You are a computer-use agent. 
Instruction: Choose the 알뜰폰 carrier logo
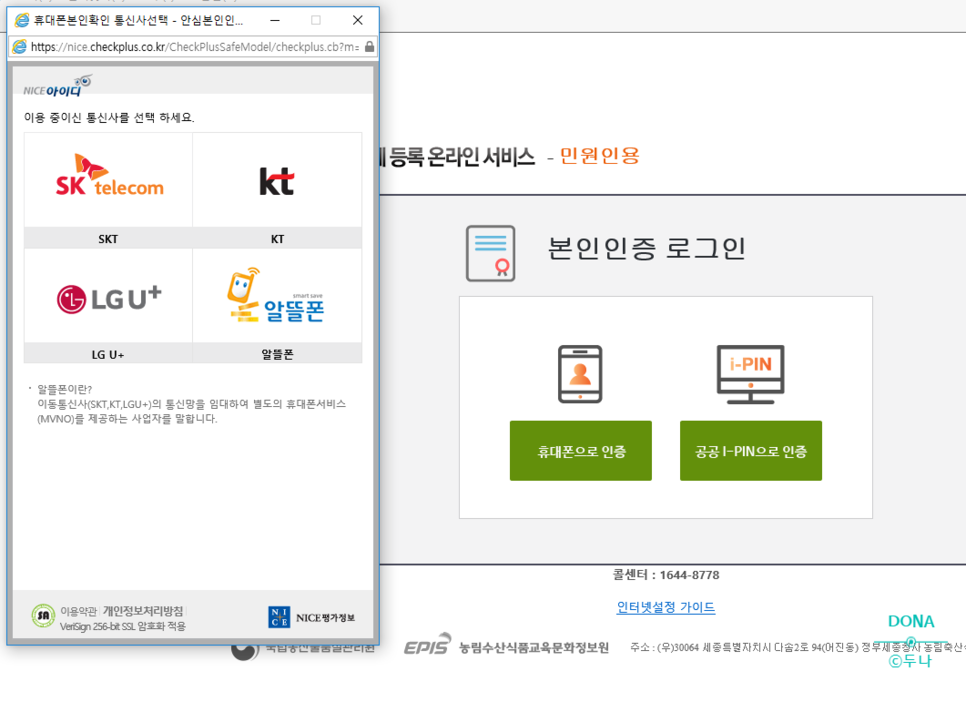(276, 295)
